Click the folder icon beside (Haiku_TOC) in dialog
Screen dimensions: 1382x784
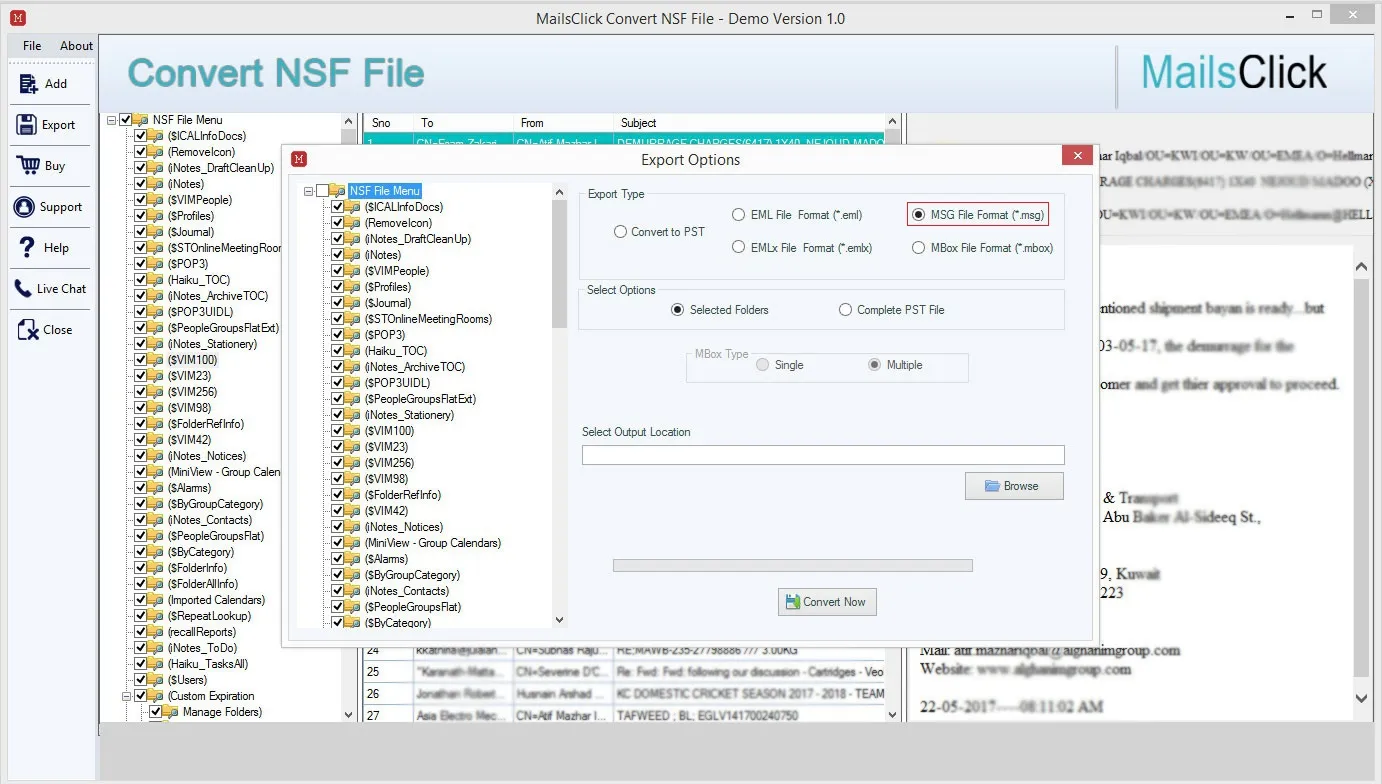point(353,351)
